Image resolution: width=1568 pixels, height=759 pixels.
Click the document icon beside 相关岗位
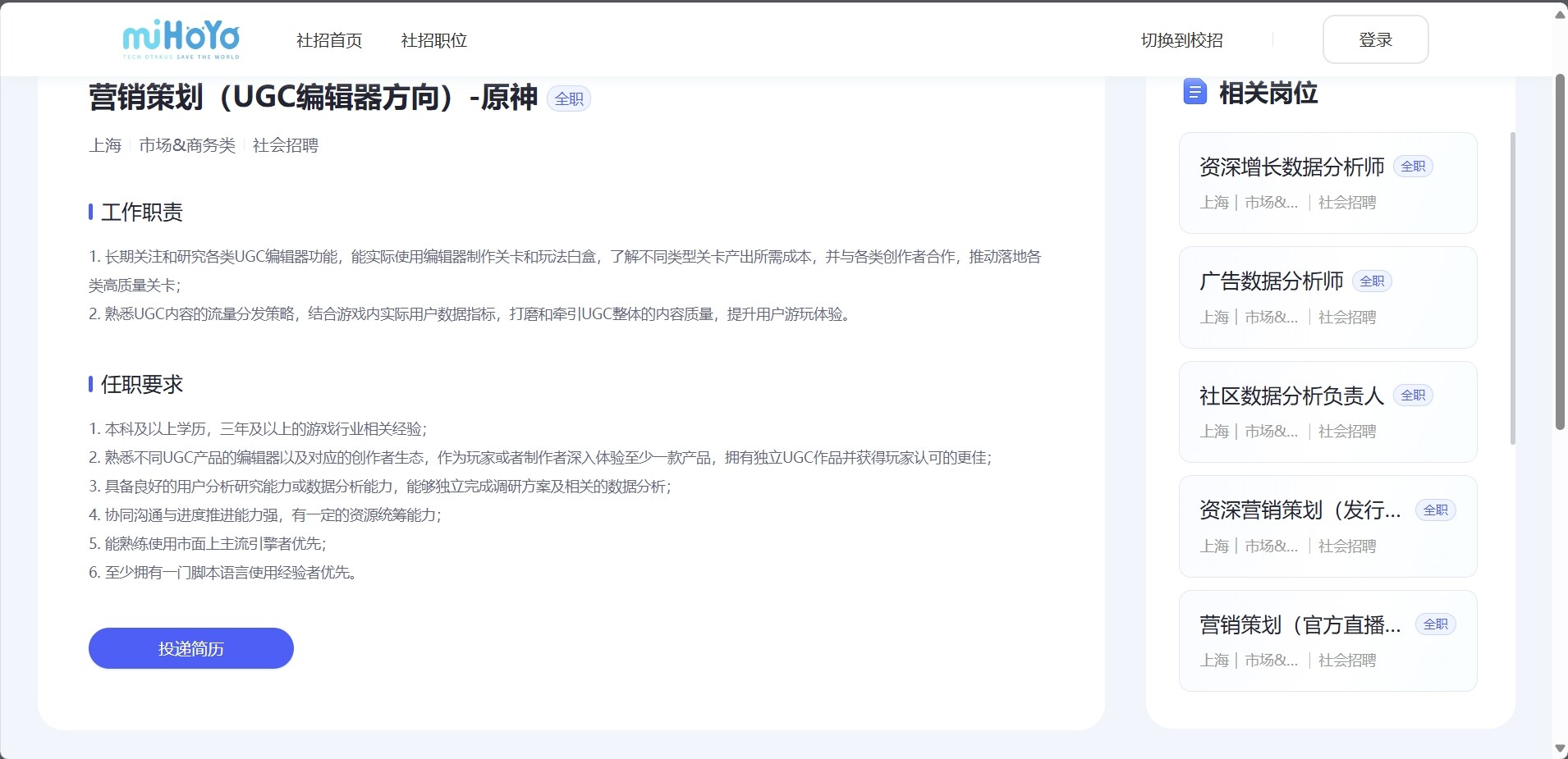(x=1194, y=92)
